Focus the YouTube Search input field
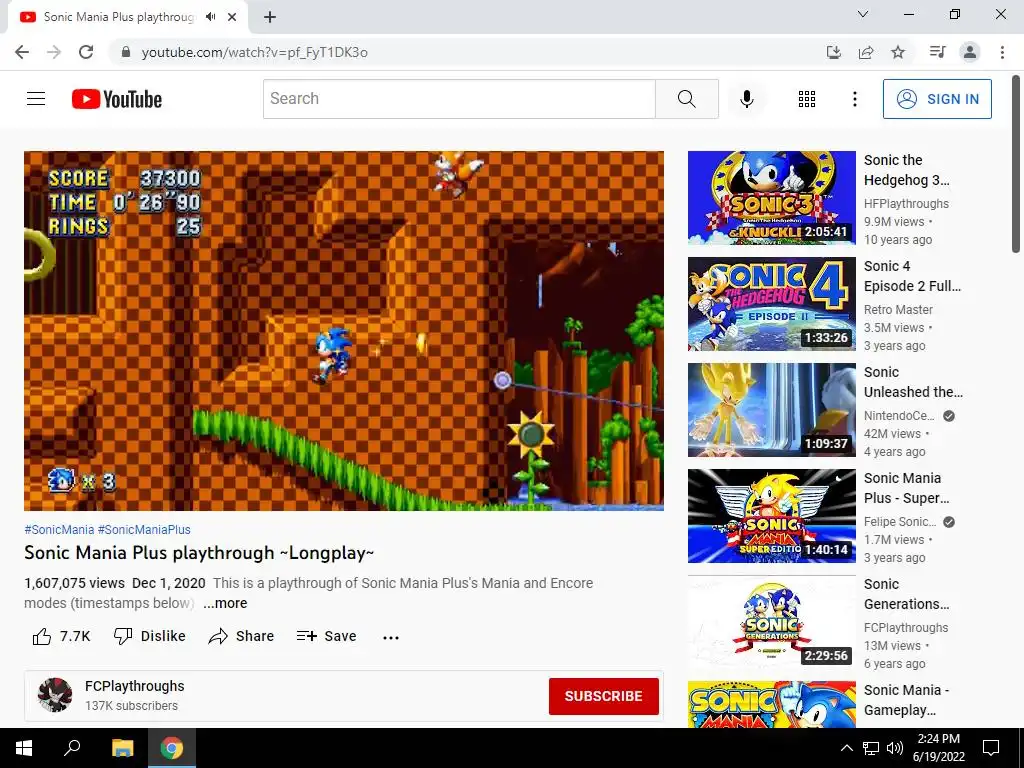Image resolution: width=1024 pixels, height=768 pixels. tap(459, 99)
